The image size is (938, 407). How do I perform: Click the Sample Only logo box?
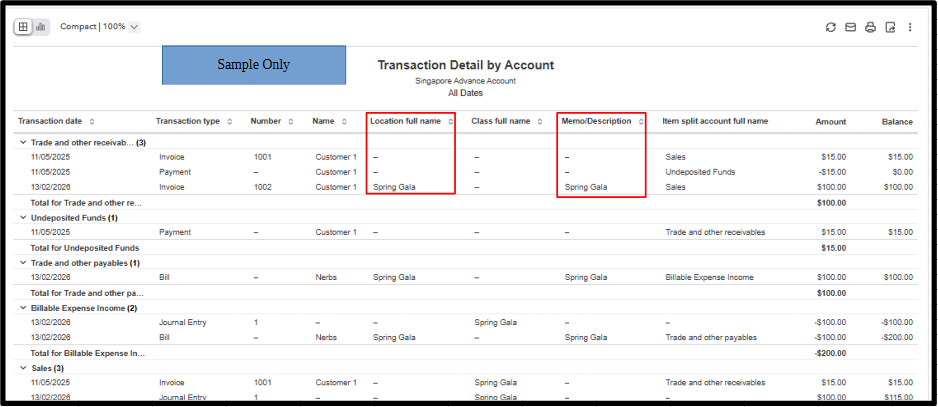tap(254, 65)
